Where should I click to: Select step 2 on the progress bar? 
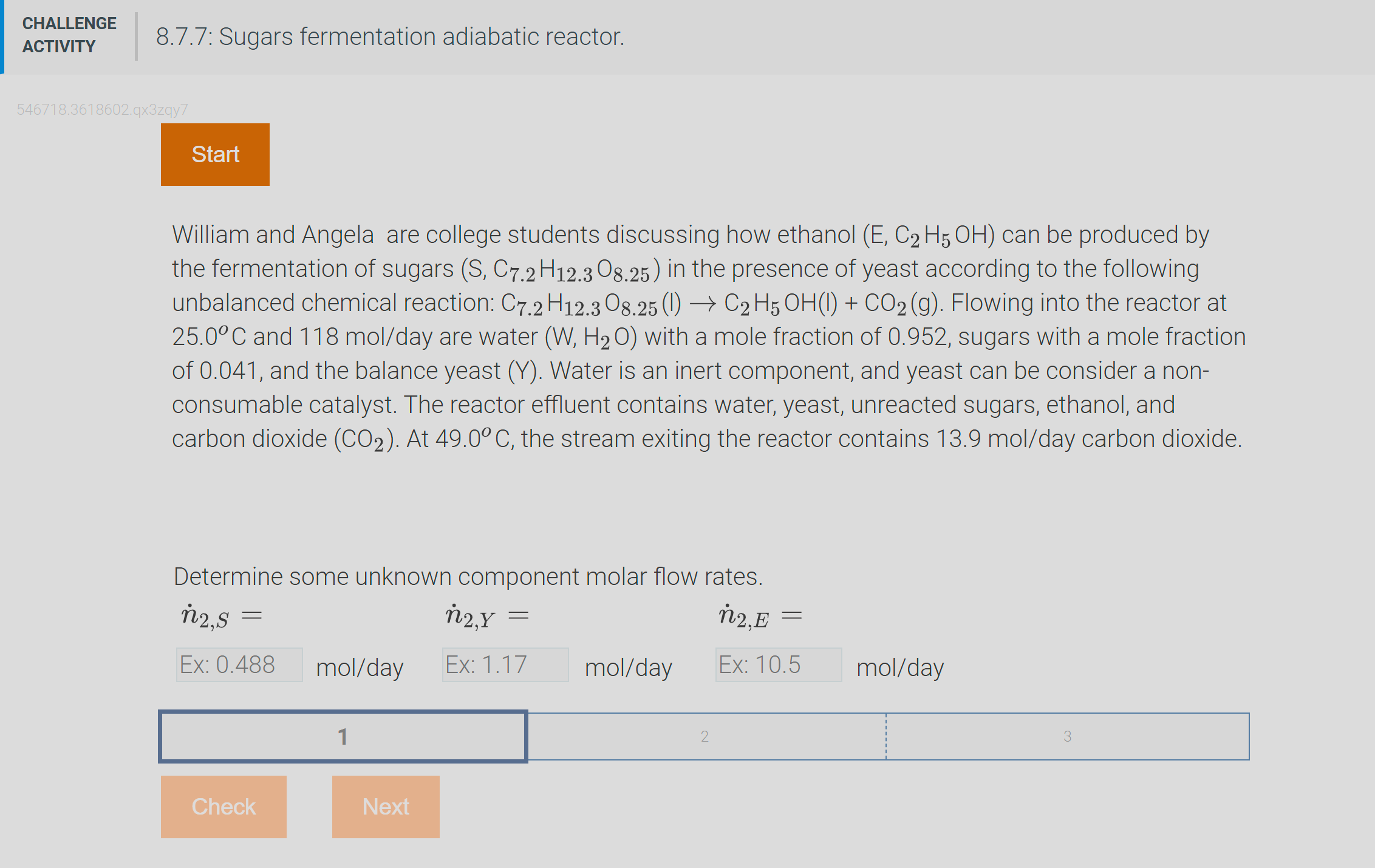tap(705, 736)
